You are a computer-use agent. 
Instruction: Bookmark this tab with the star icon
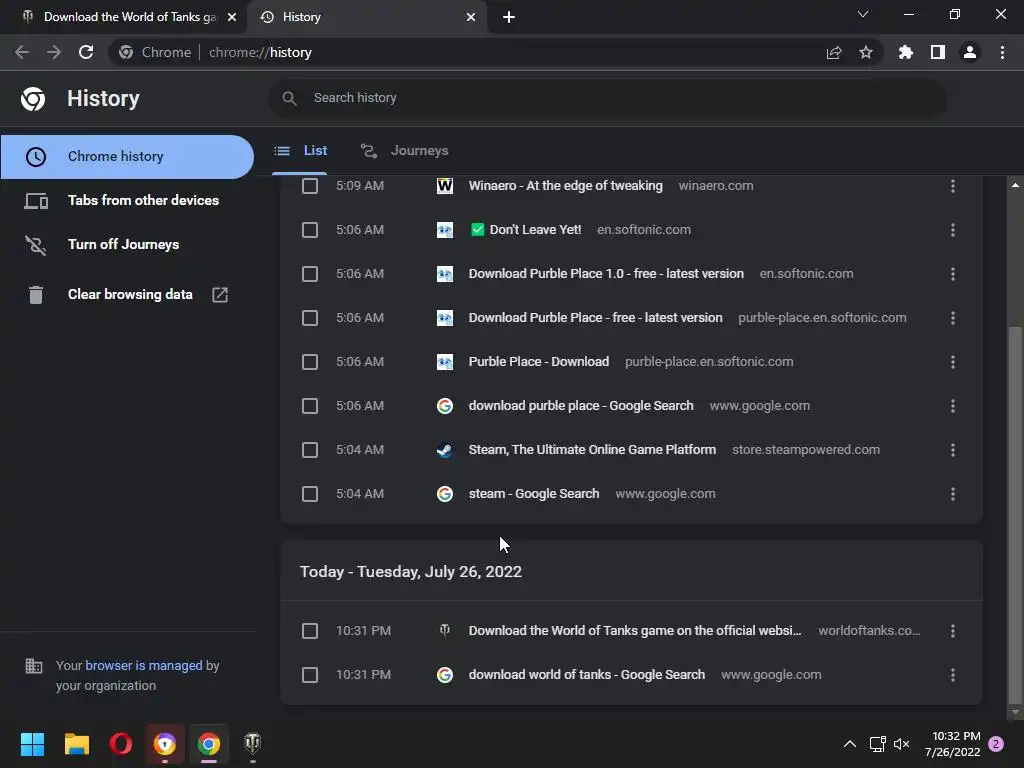coord(866,52)
